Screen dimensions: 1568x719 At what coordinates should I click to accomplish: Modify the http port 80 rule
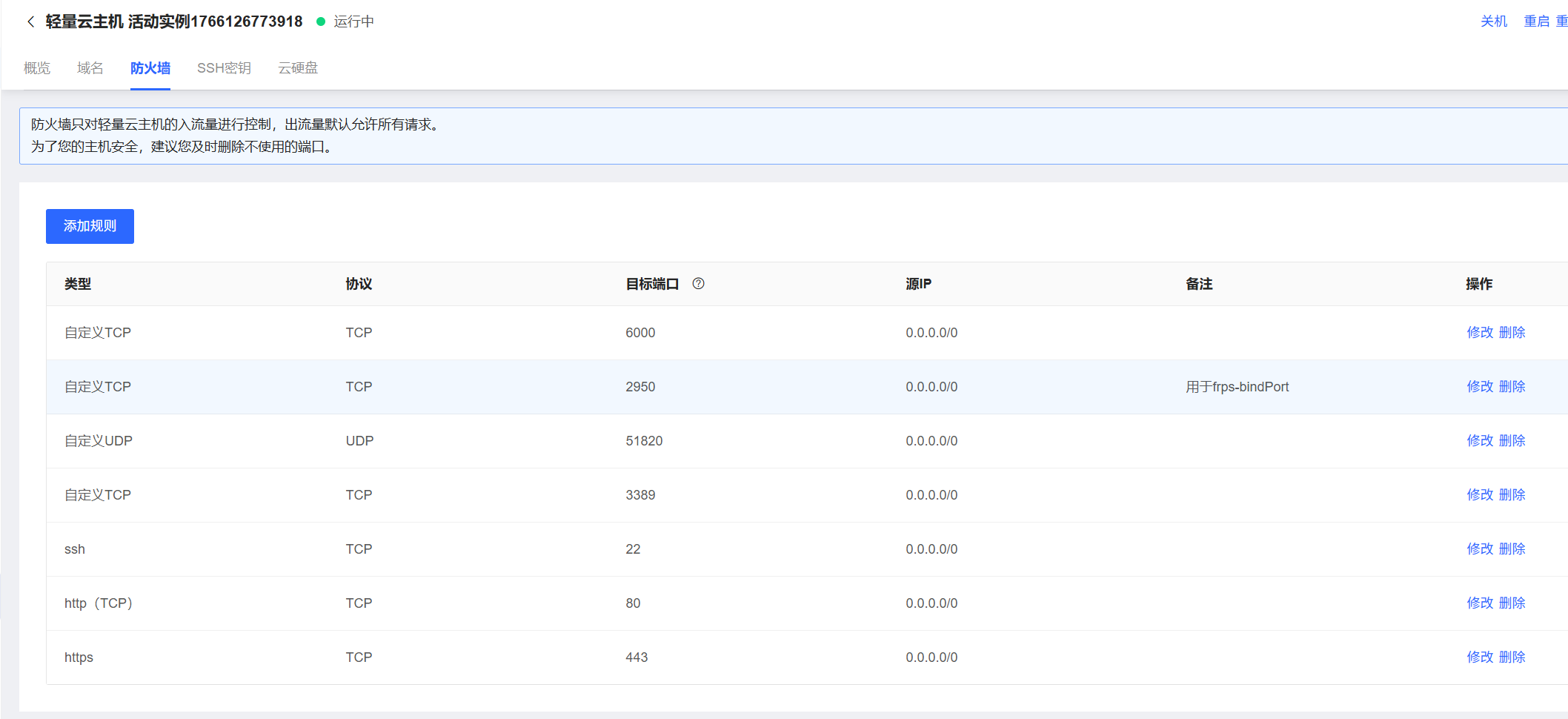1480,603
